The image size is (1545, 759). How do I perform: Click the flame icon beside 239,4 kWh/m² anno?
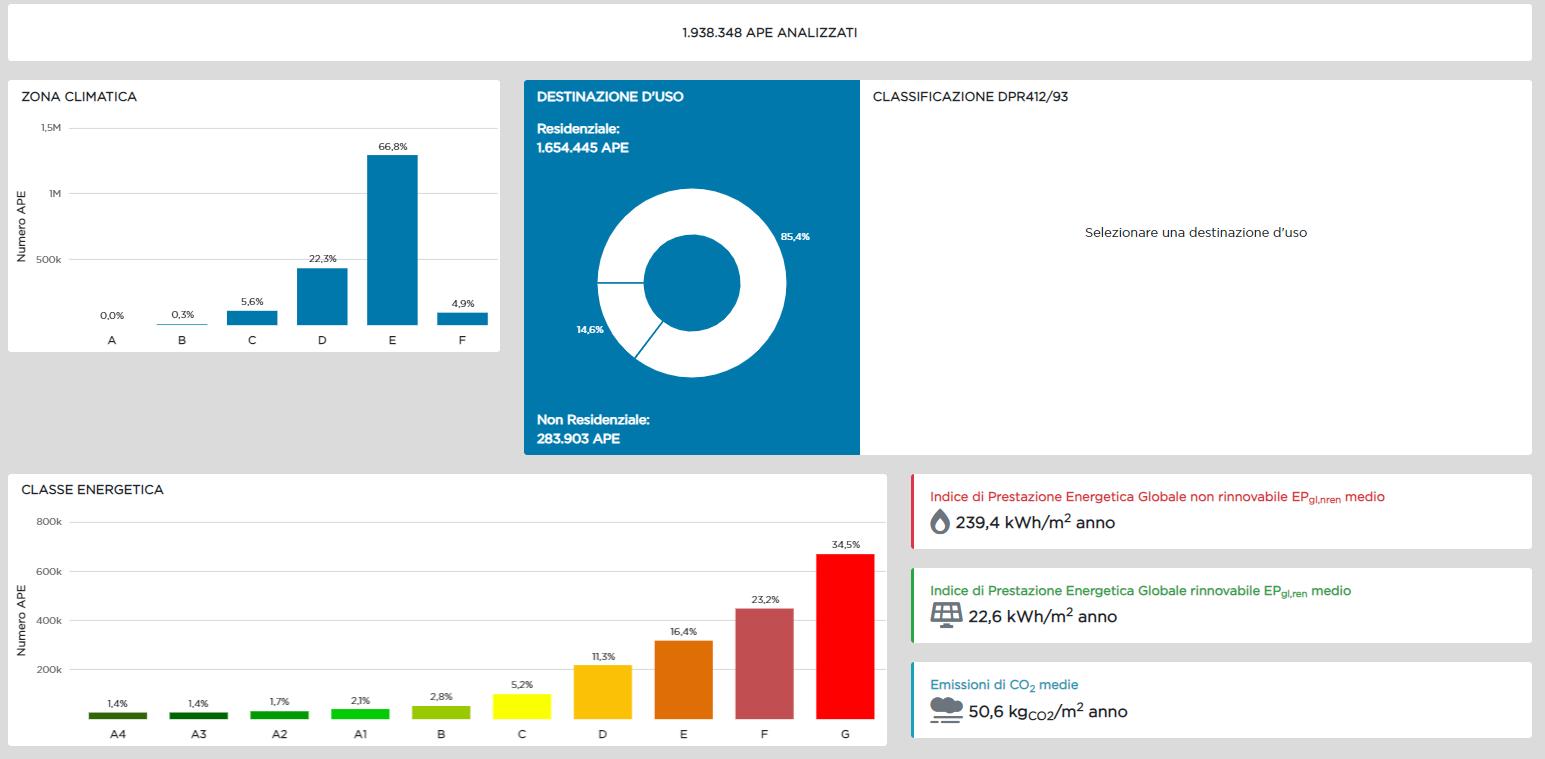pos(940,522)
